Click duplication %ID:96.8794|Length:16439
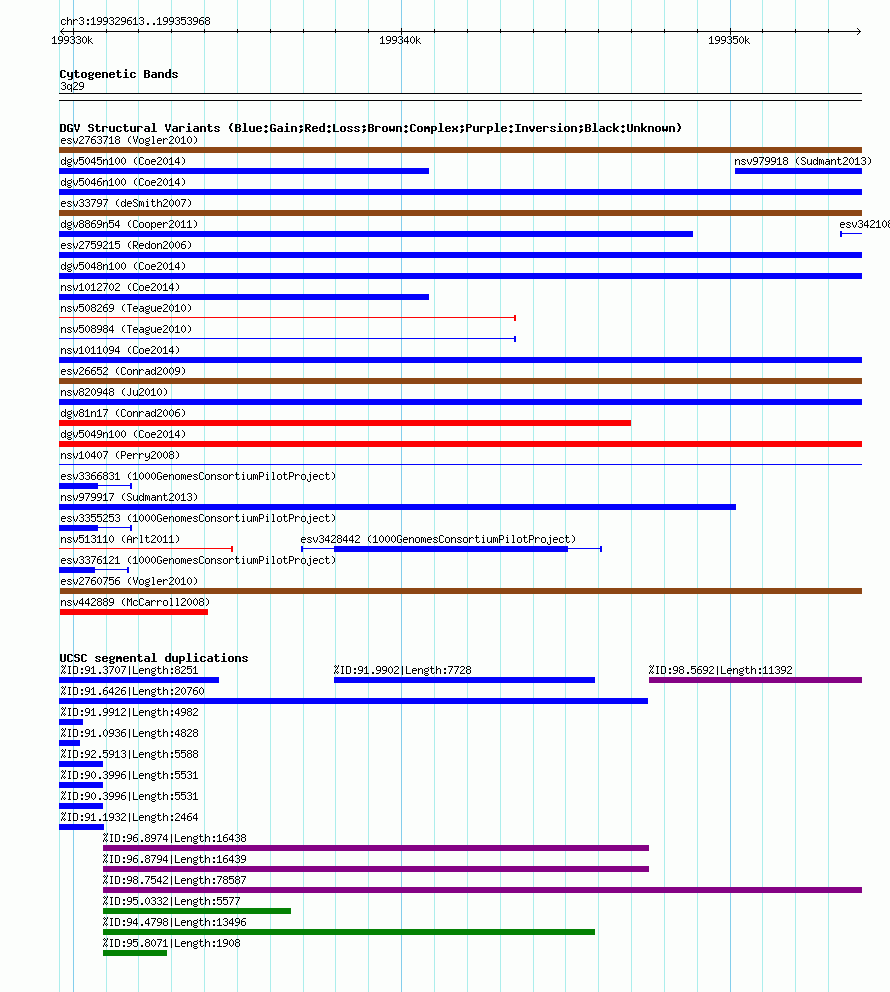This screenshot has width=890, height=992. [x=175, y=859]
